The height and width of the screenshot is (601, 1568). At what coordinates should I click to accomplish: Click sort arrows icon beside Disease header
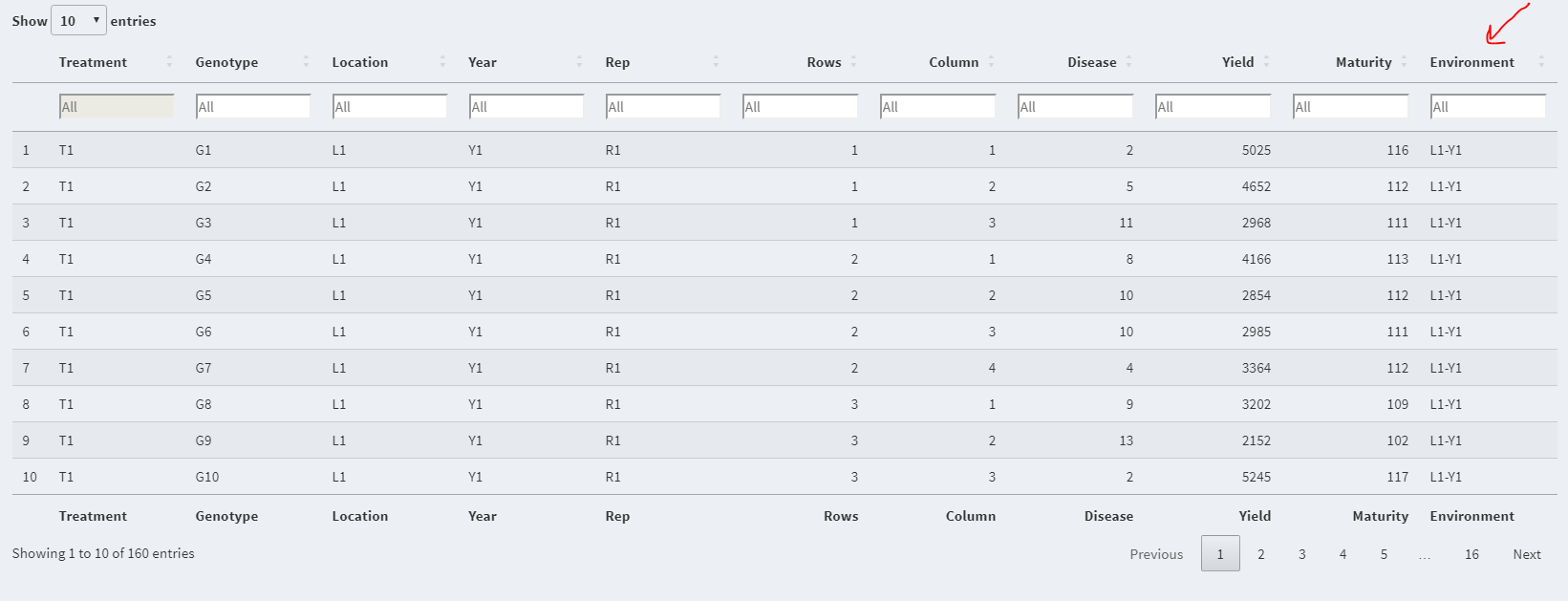(1128, 62)
